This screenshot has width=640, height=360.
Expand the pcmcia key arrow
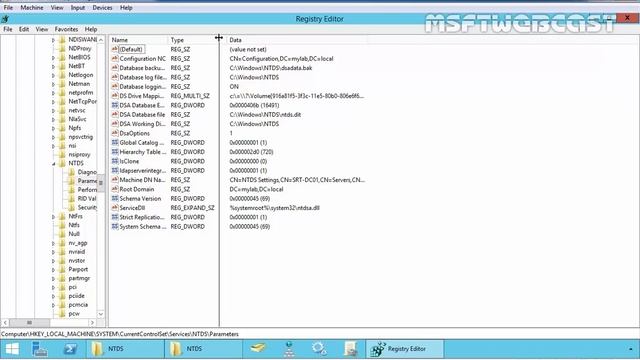pos(53,305)
